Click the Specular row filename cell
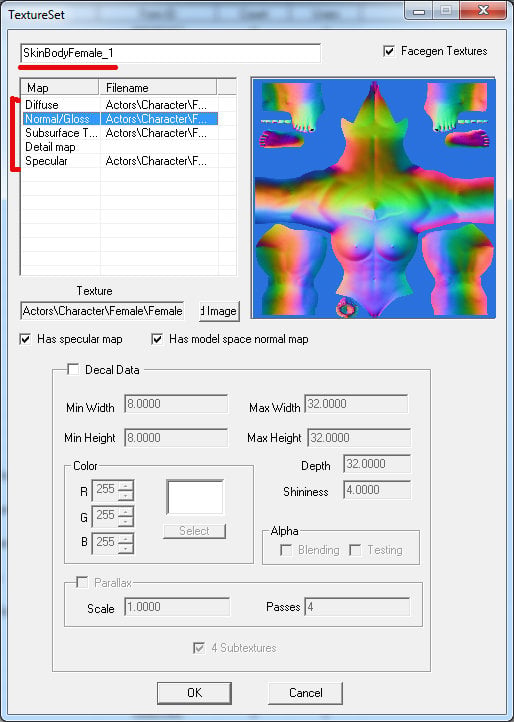 click(159, 161)
